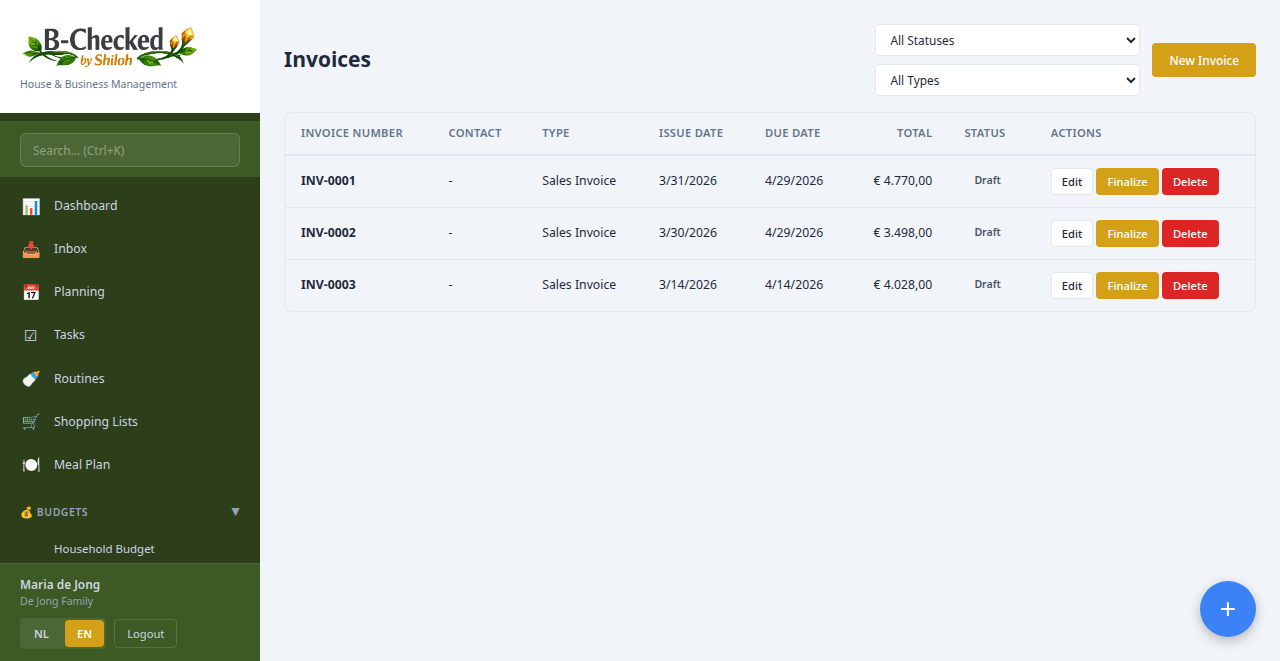Finalize invoice INV-0002

pyautogui.click(x=1127, y=233)
